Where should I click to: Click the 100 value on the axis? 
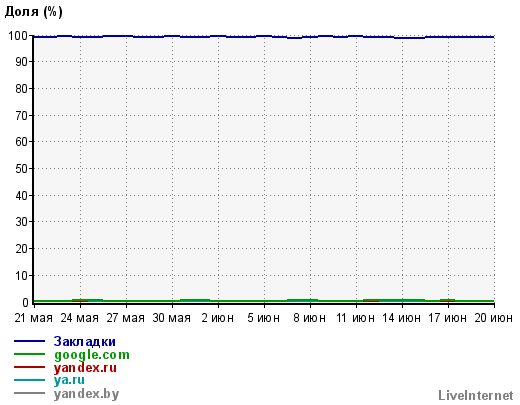click(18, 36)
